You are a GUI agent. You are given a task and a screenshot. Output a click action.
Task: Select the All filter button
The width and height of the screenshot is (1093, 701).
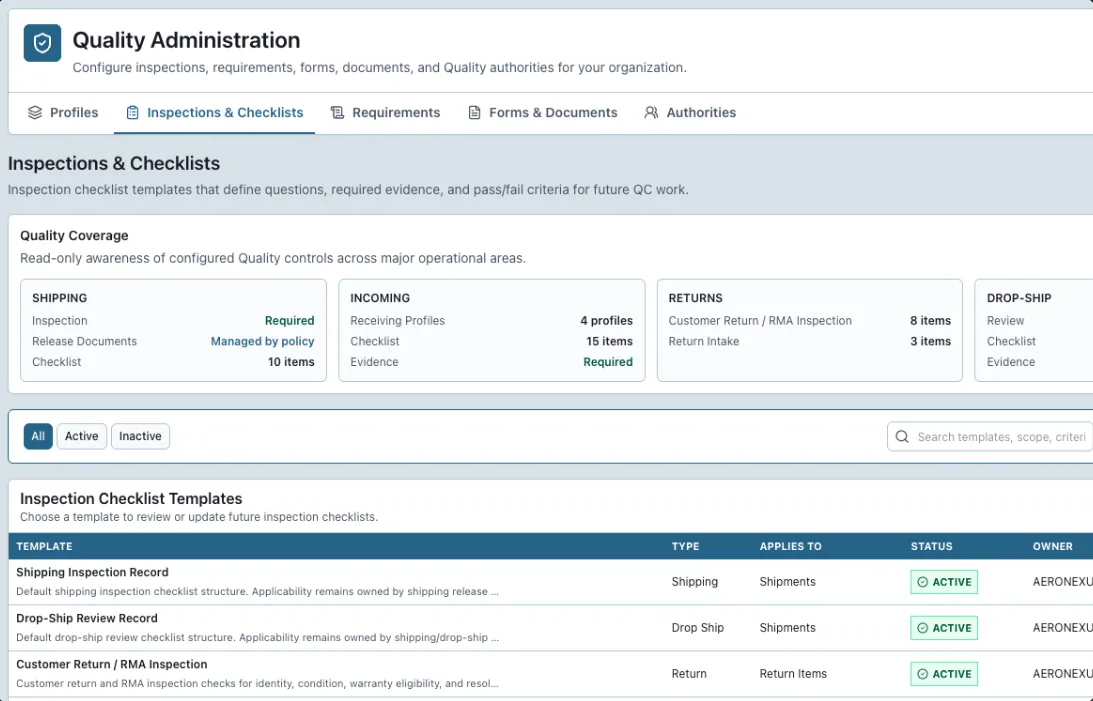(x=38, y=436)
